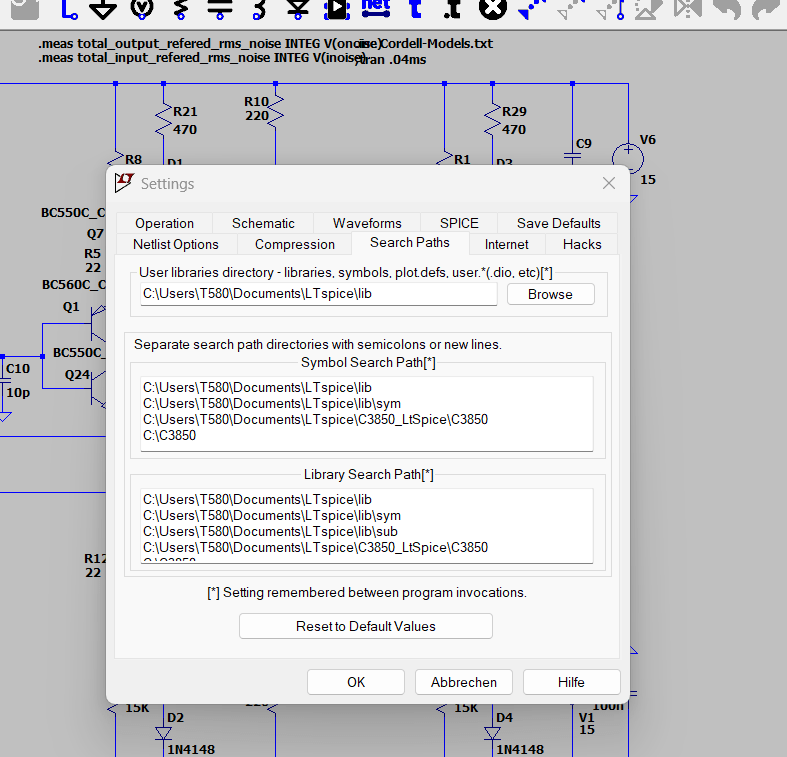The image size is (787, 757).
Task: Select the Capacitor placement tool
Action: coord(220,9)
